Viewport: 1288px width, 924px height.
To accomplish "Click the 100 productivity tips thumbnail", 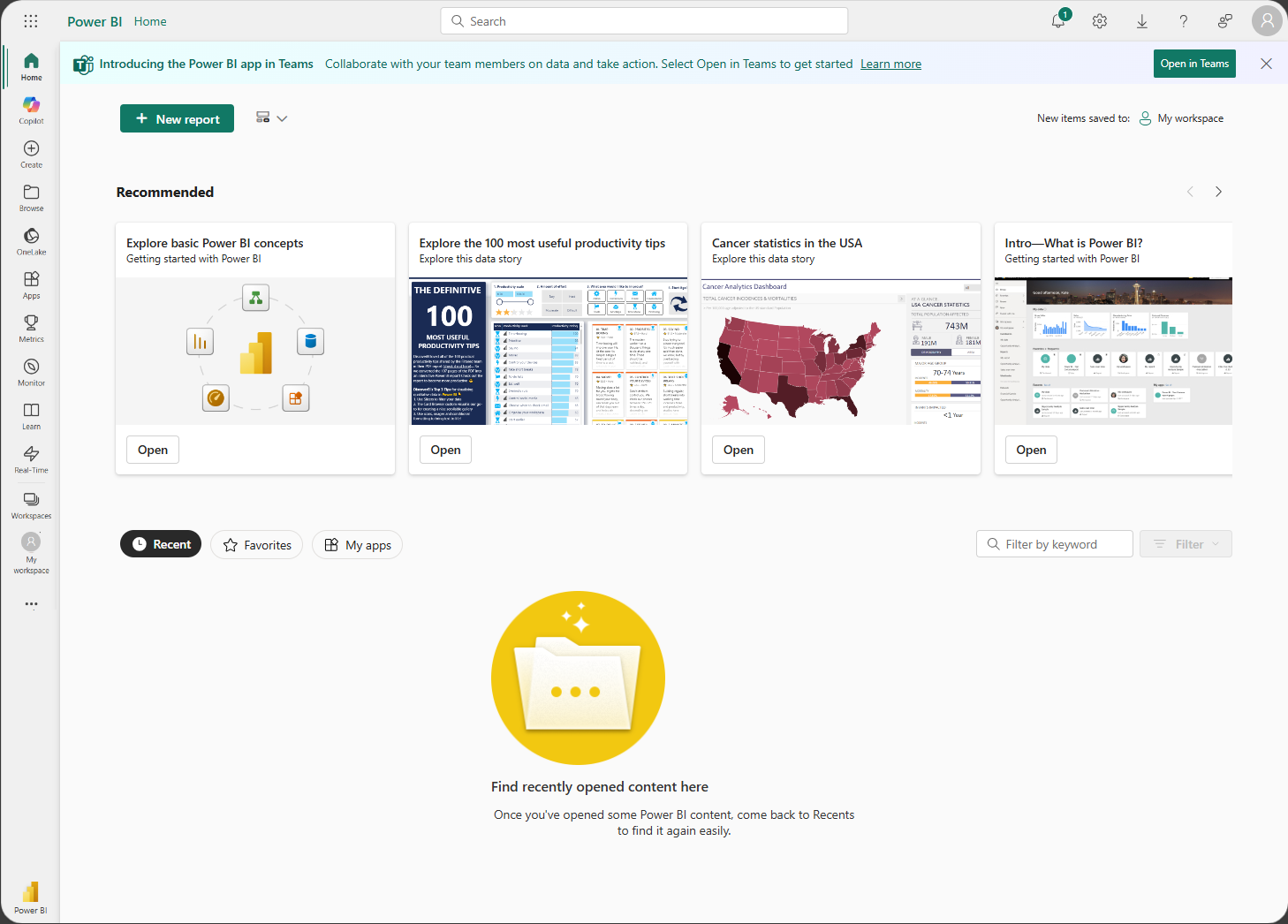I will pos(548,352).
